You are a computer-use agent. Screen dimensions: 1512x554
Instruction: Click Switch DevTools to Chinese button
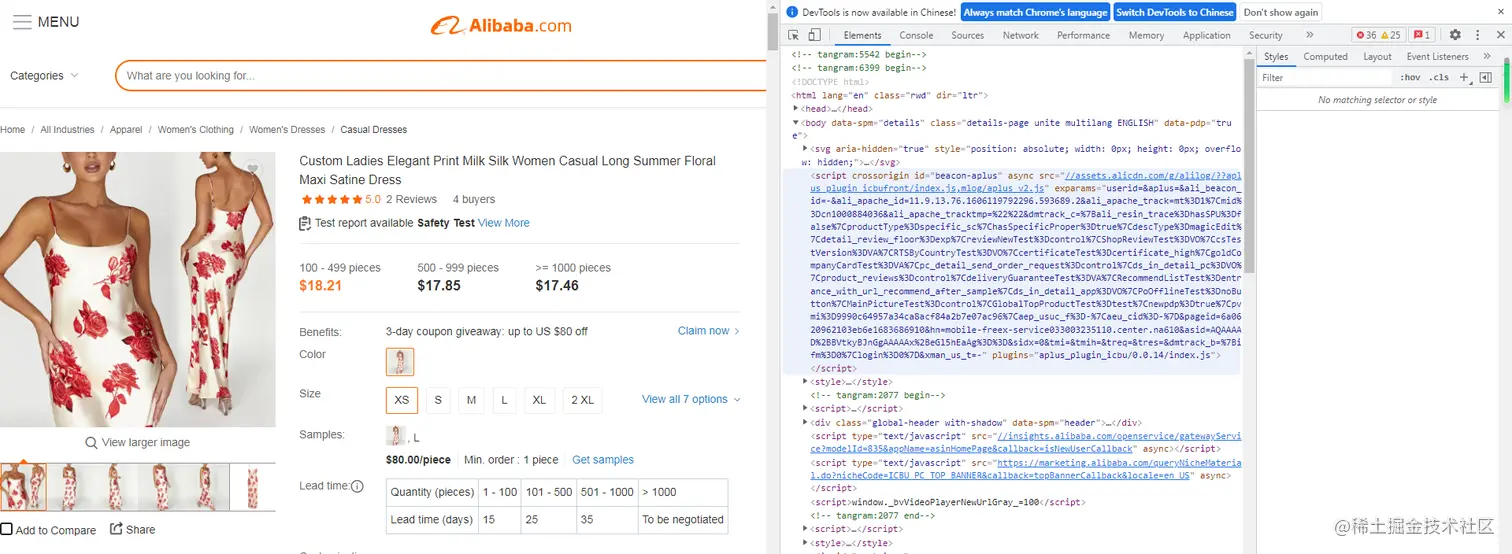(x=1174, y=12)
